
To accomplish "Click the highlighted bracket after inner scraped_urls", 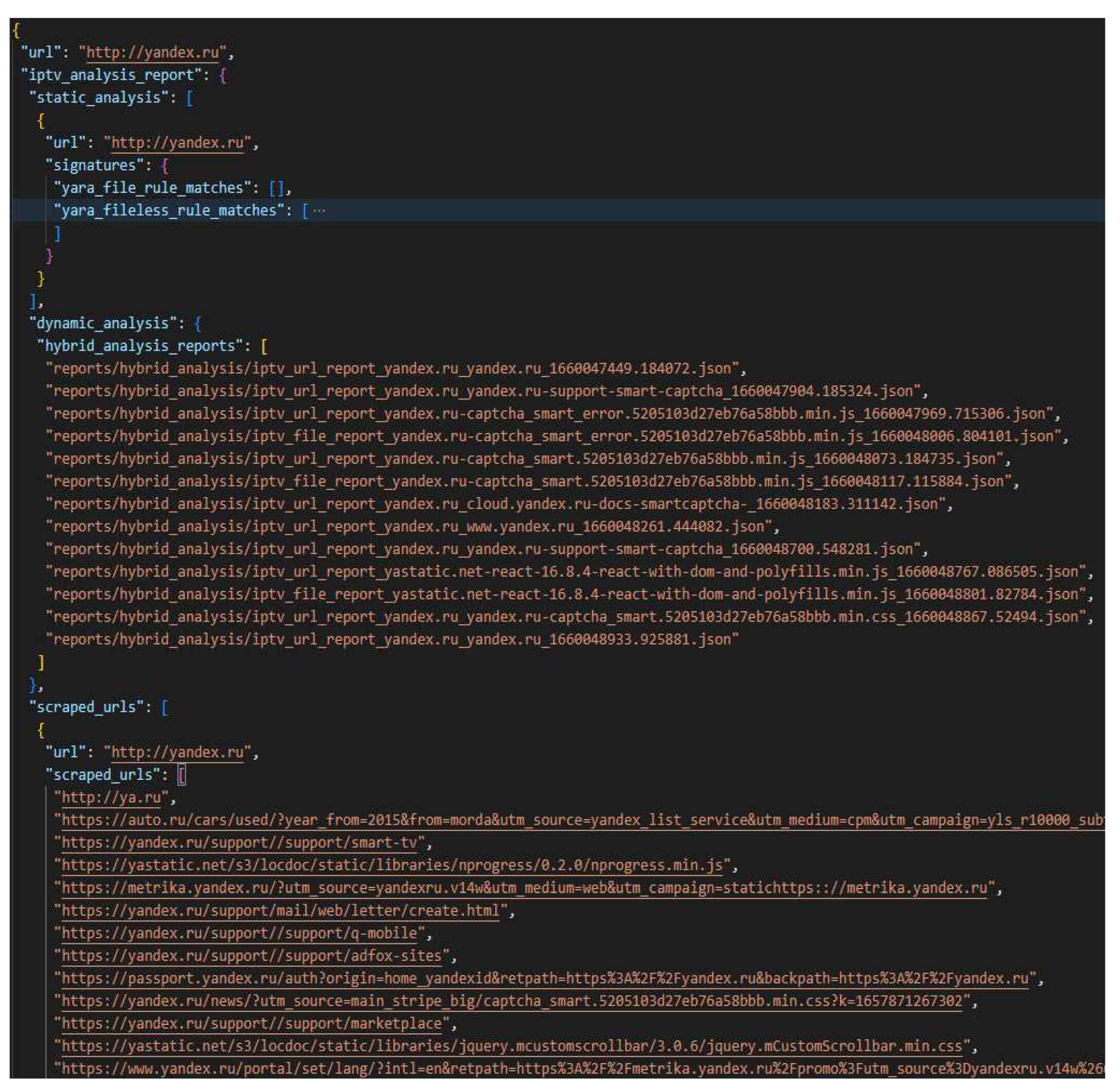I will pyautogui.click(x=181, y=776).
